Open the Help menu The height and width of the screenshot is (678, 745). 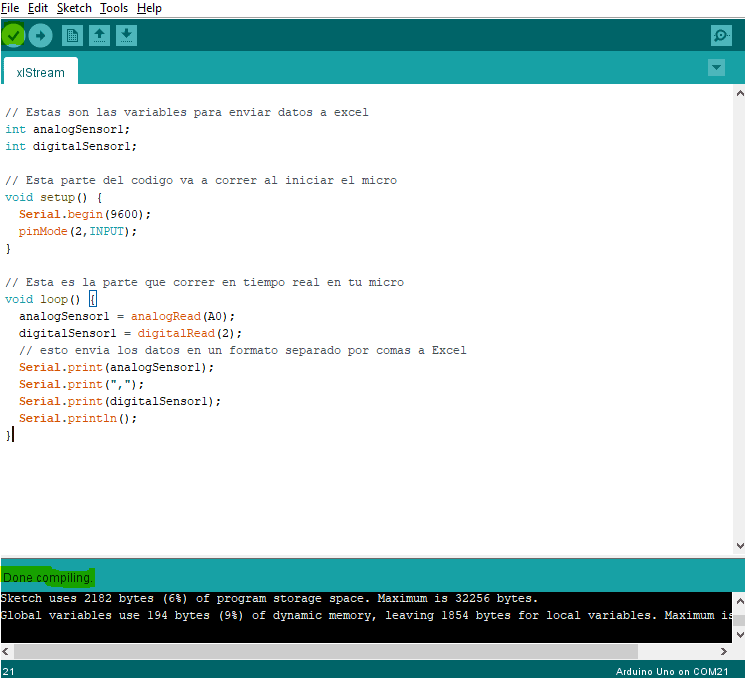pyautogui.click(x=149, y=8)
